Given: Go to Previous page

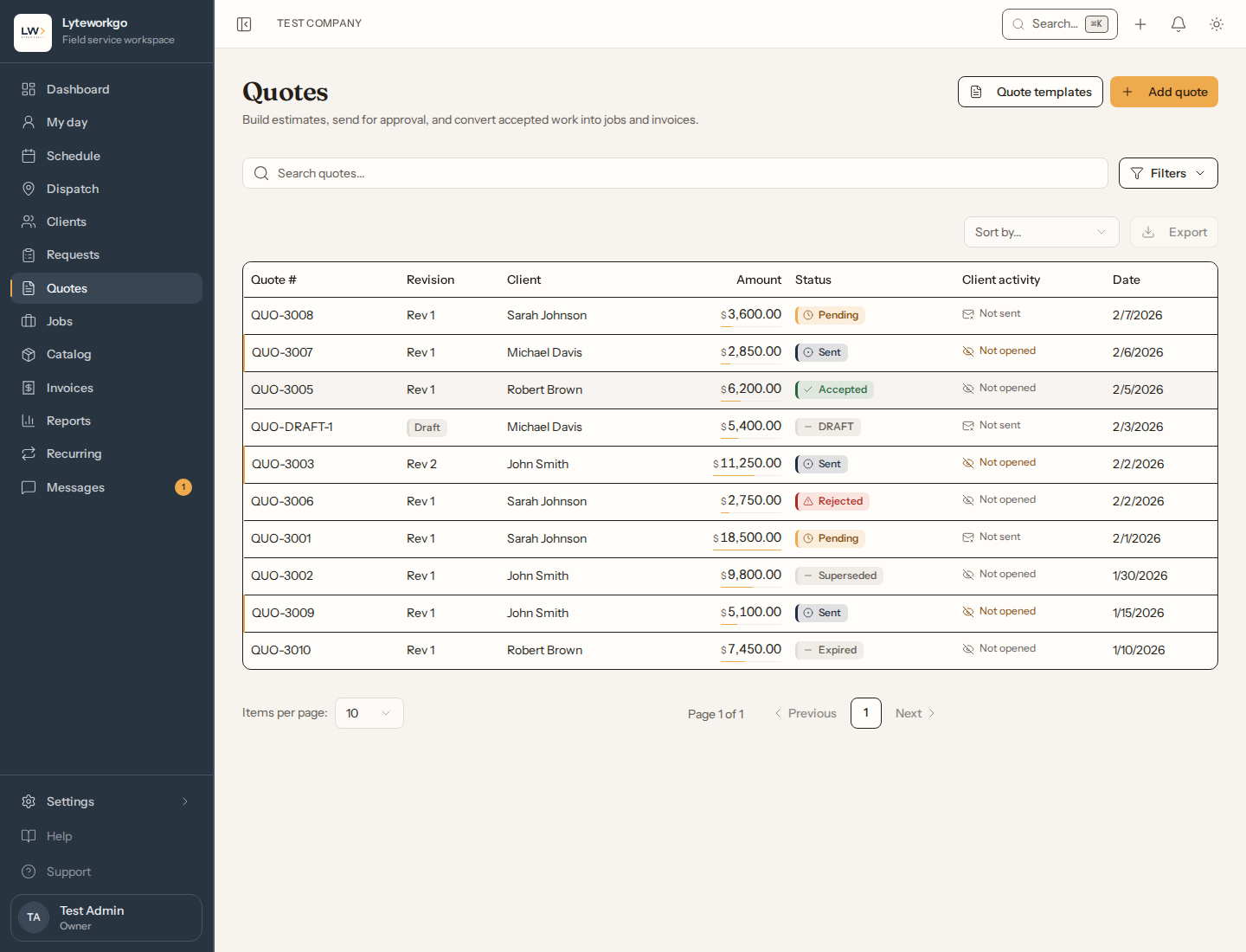Looking at the screenshot, I should coord(805,713).
